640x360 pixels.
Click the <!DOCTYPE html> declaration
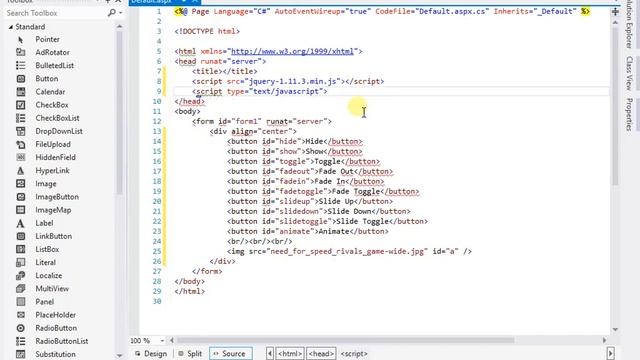207,31
